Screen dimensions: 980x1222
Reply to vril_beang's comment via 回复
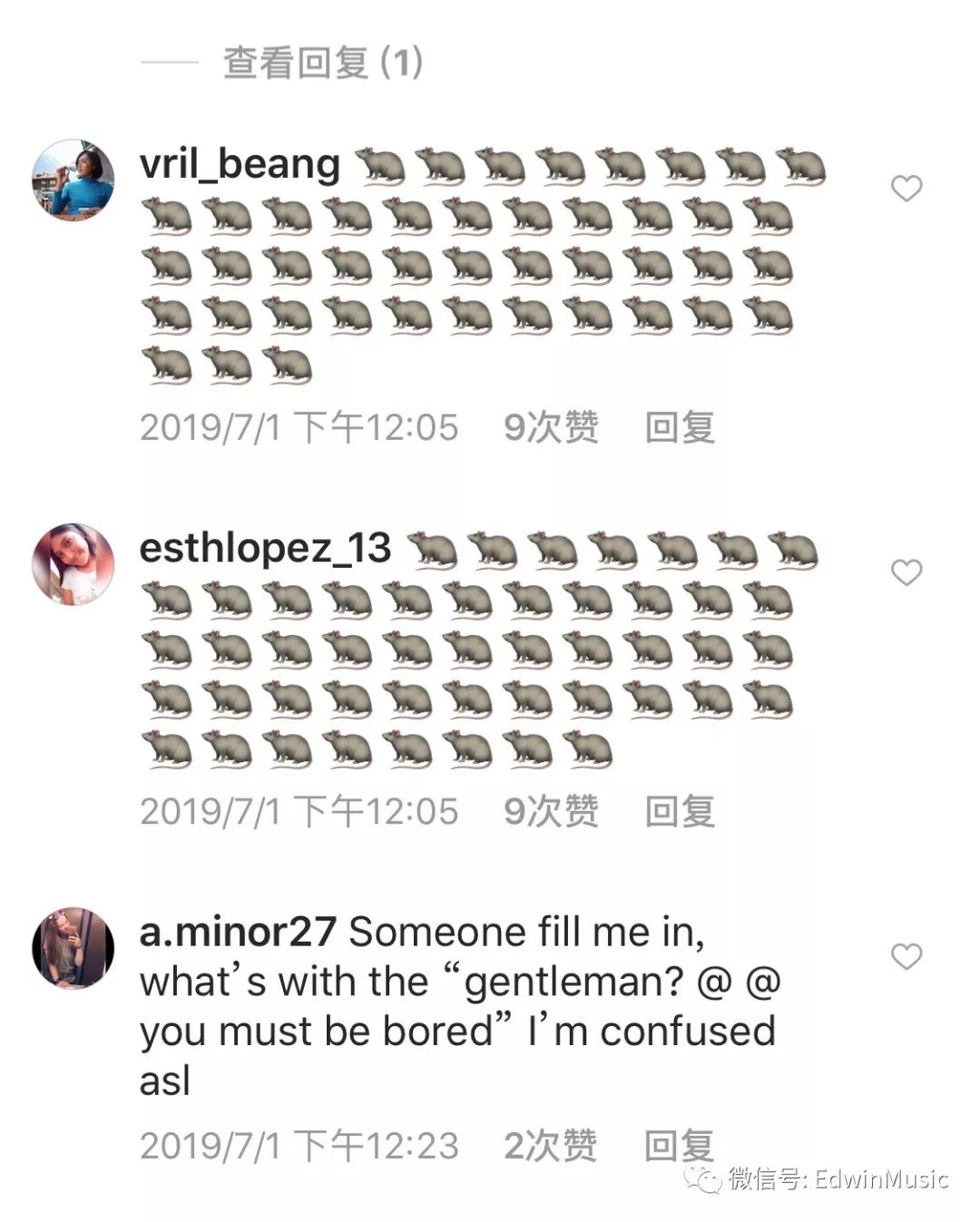point(680,427)
